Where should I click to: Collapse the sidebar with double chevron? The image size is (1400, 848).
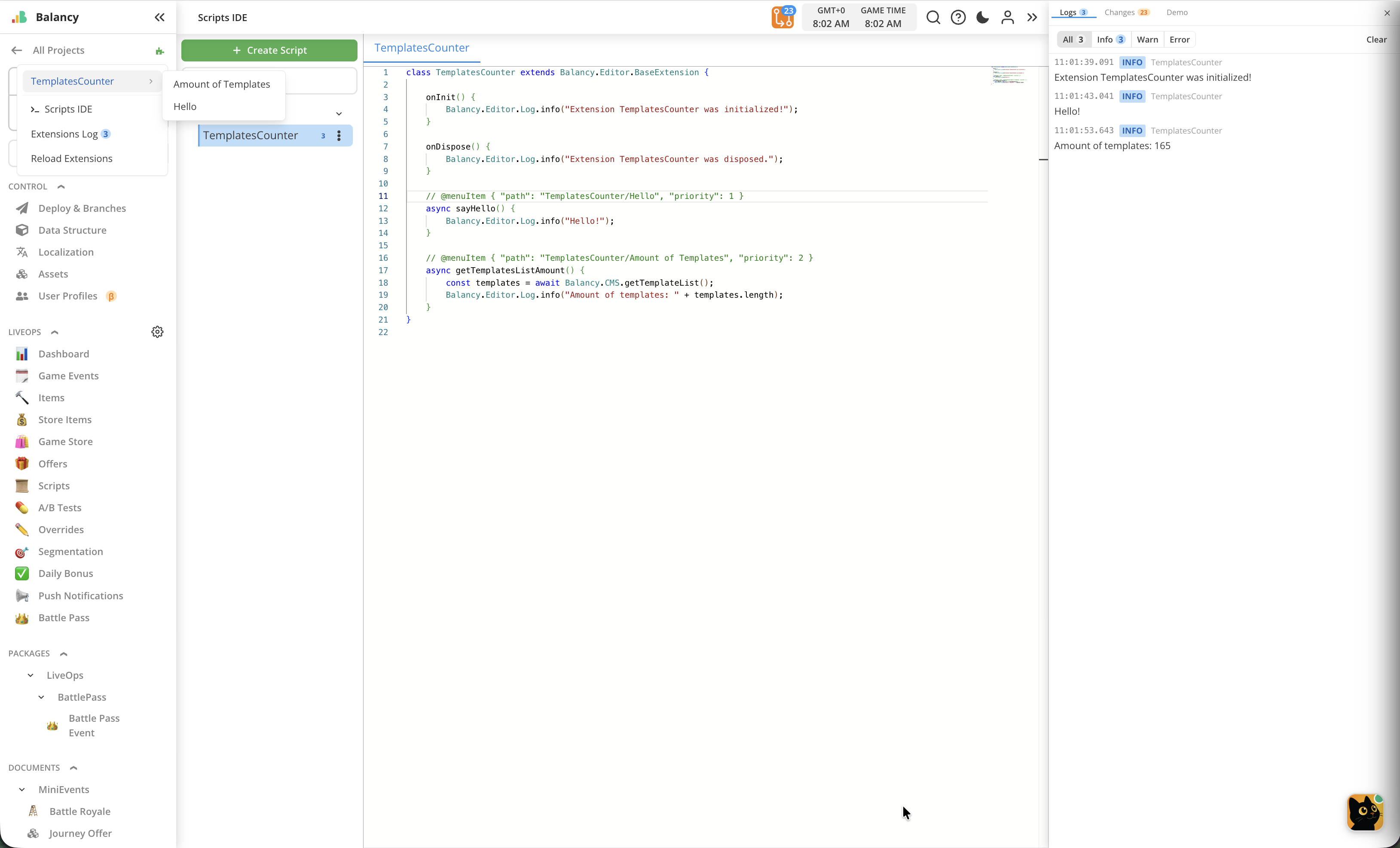coord(160,18)
